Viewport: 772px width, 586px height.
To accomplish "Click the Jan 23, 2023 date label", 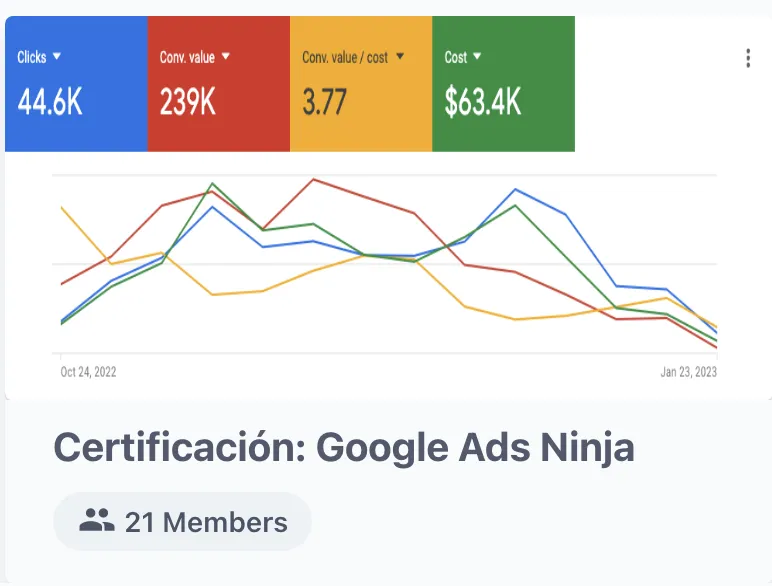I will (688, 372).
